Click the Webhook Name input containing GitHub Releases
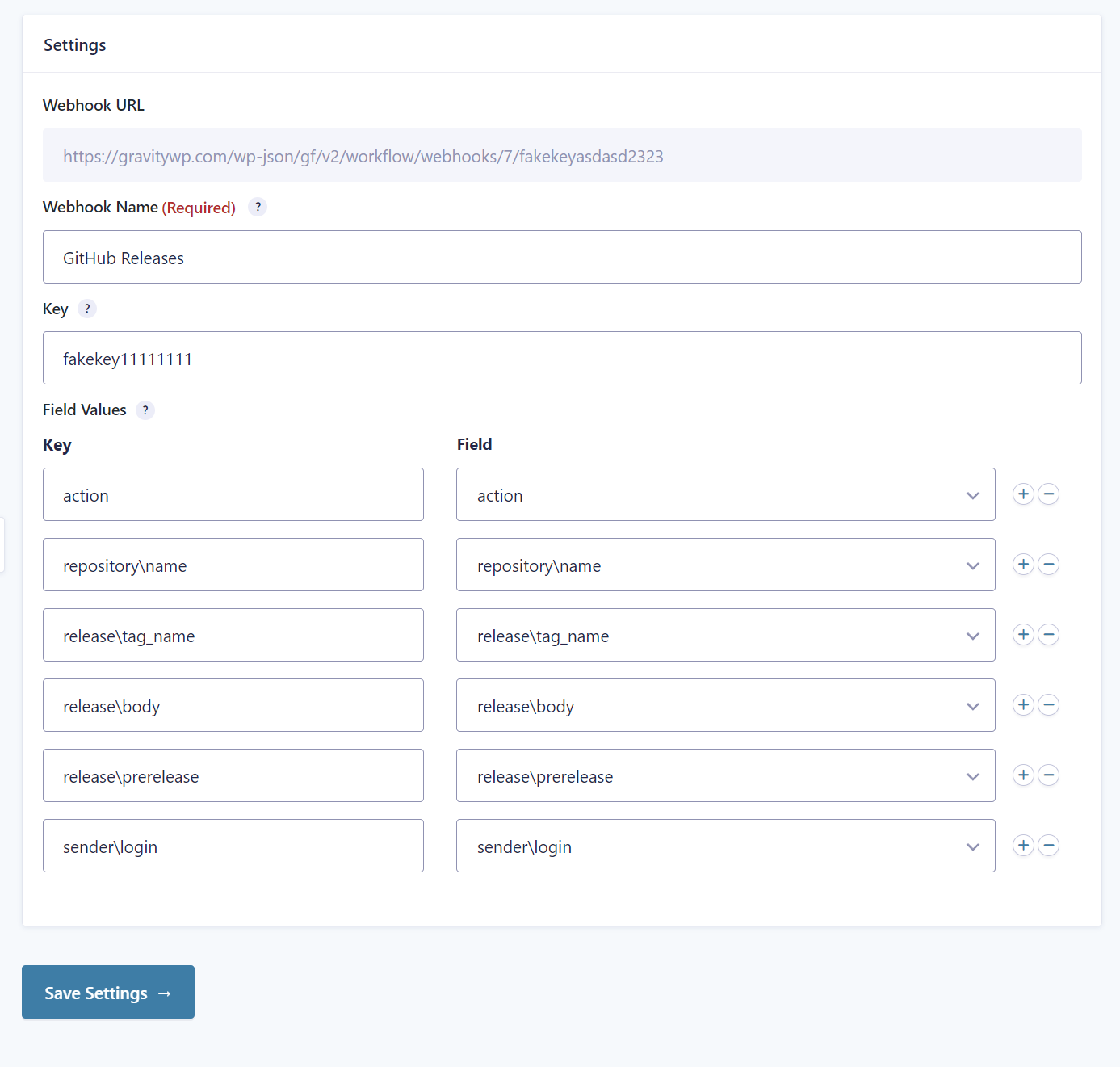 tap(562, 257)
